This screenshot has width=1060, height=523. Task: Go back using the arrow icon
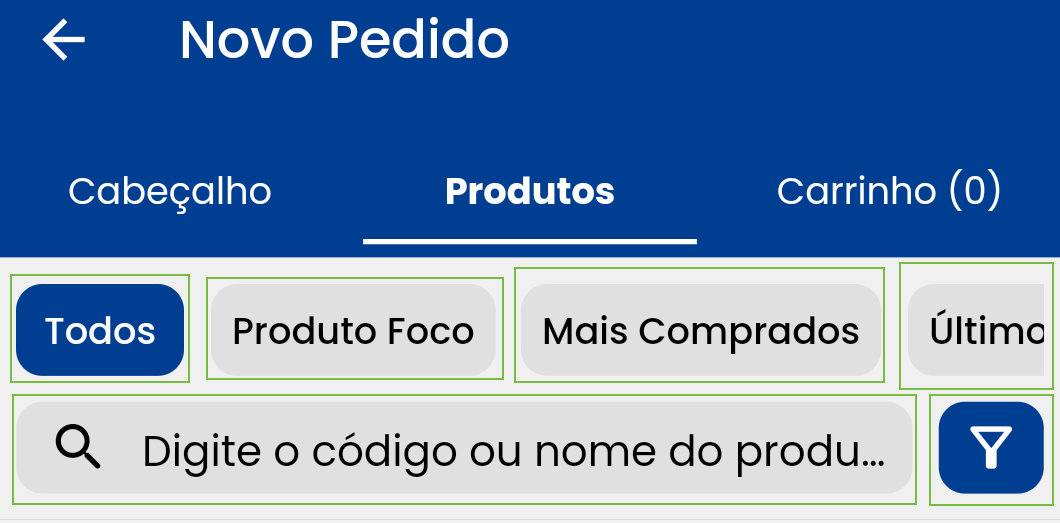tap(64, 40)
